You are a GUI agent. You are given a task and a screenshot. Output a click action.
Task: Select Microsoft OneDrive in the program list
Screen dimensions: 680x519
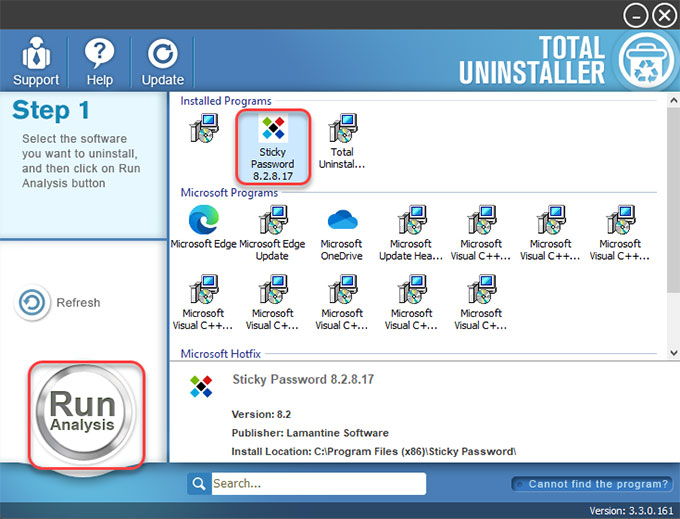342,233
